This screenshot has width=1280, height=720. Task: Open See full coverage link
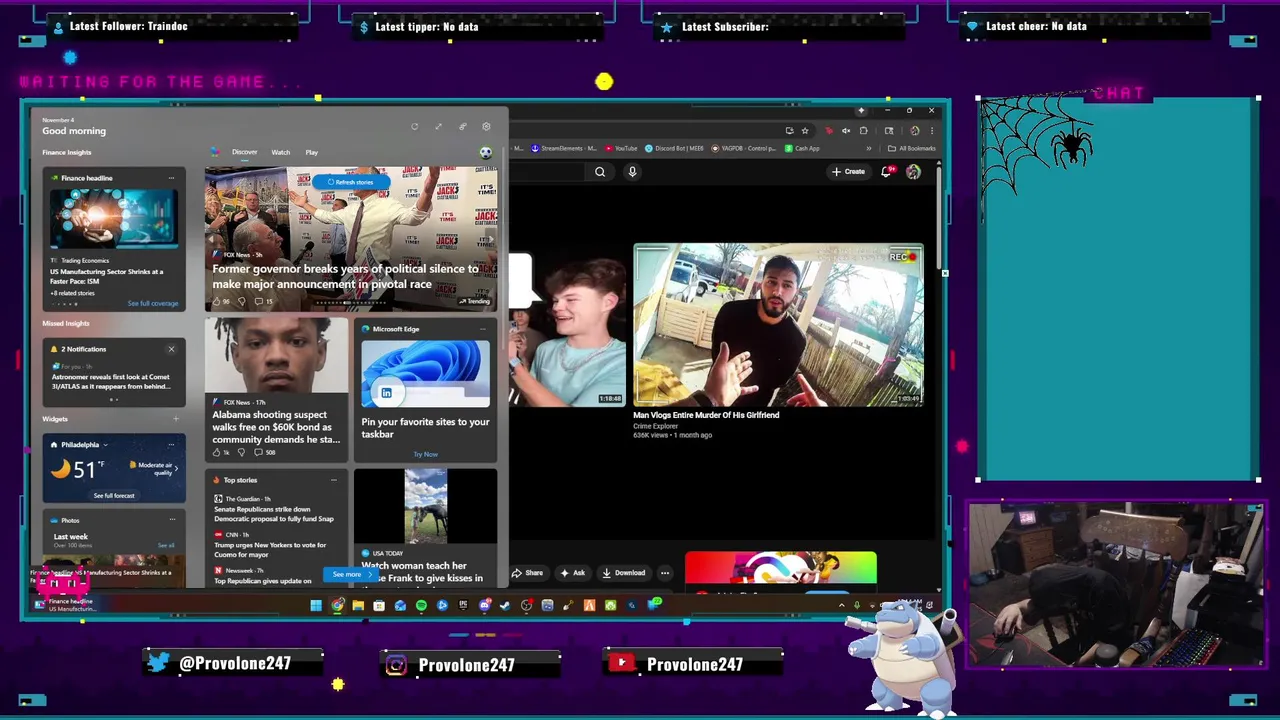pos(153,303)
